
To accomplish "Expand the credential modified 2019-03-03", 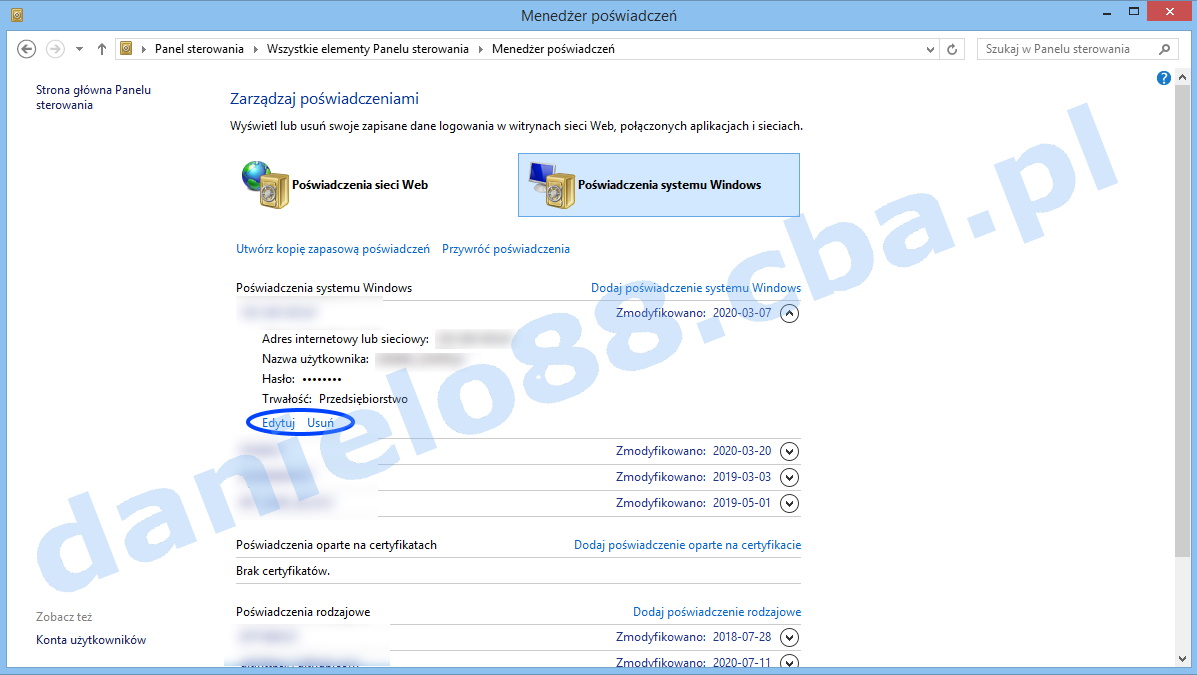I will tap(790, 477).
